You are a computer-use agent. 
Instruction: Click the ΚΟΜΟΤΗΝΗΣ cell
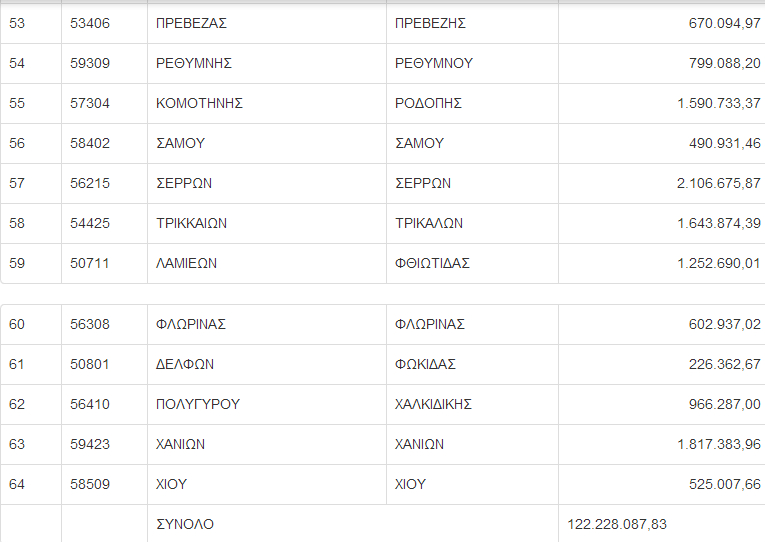point(200,103)
